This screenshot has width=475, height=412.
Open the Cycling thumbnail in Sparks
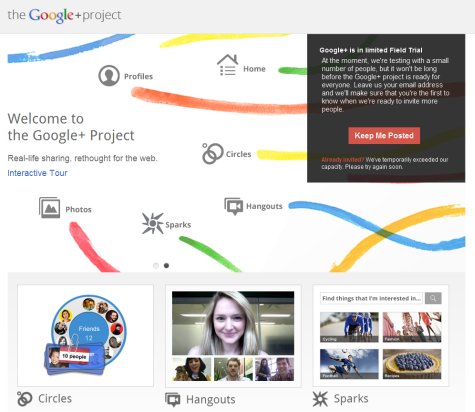click(349, 327)
